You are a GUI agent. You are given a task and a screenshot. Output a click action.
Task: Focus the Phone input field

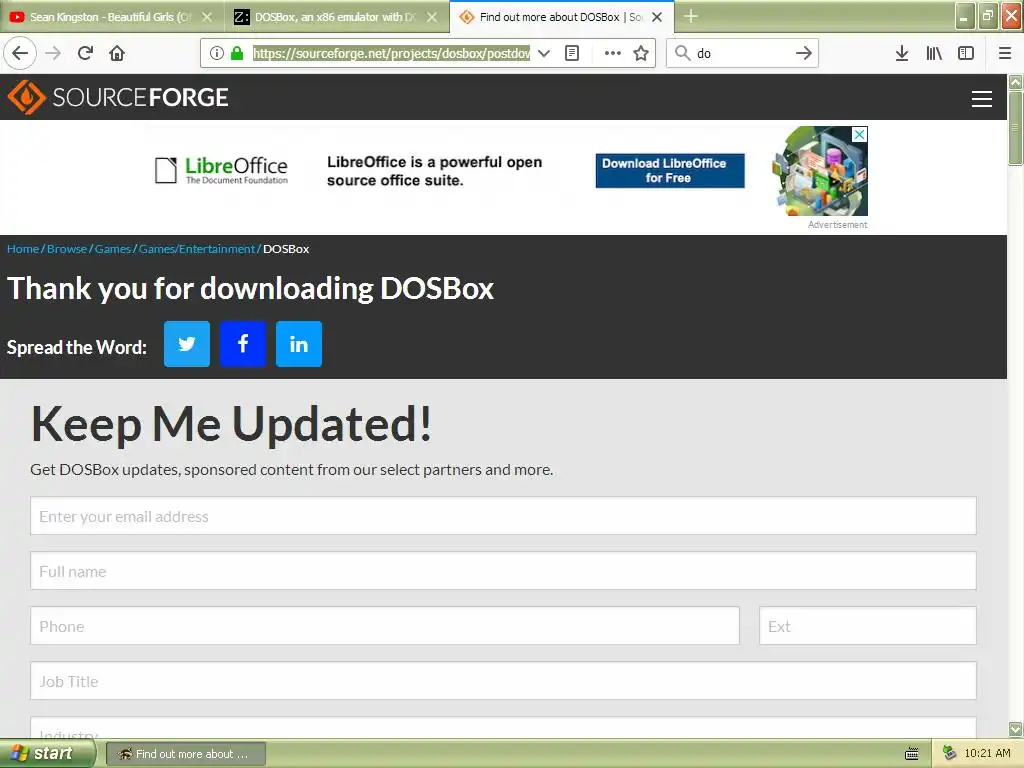point(385,626)
